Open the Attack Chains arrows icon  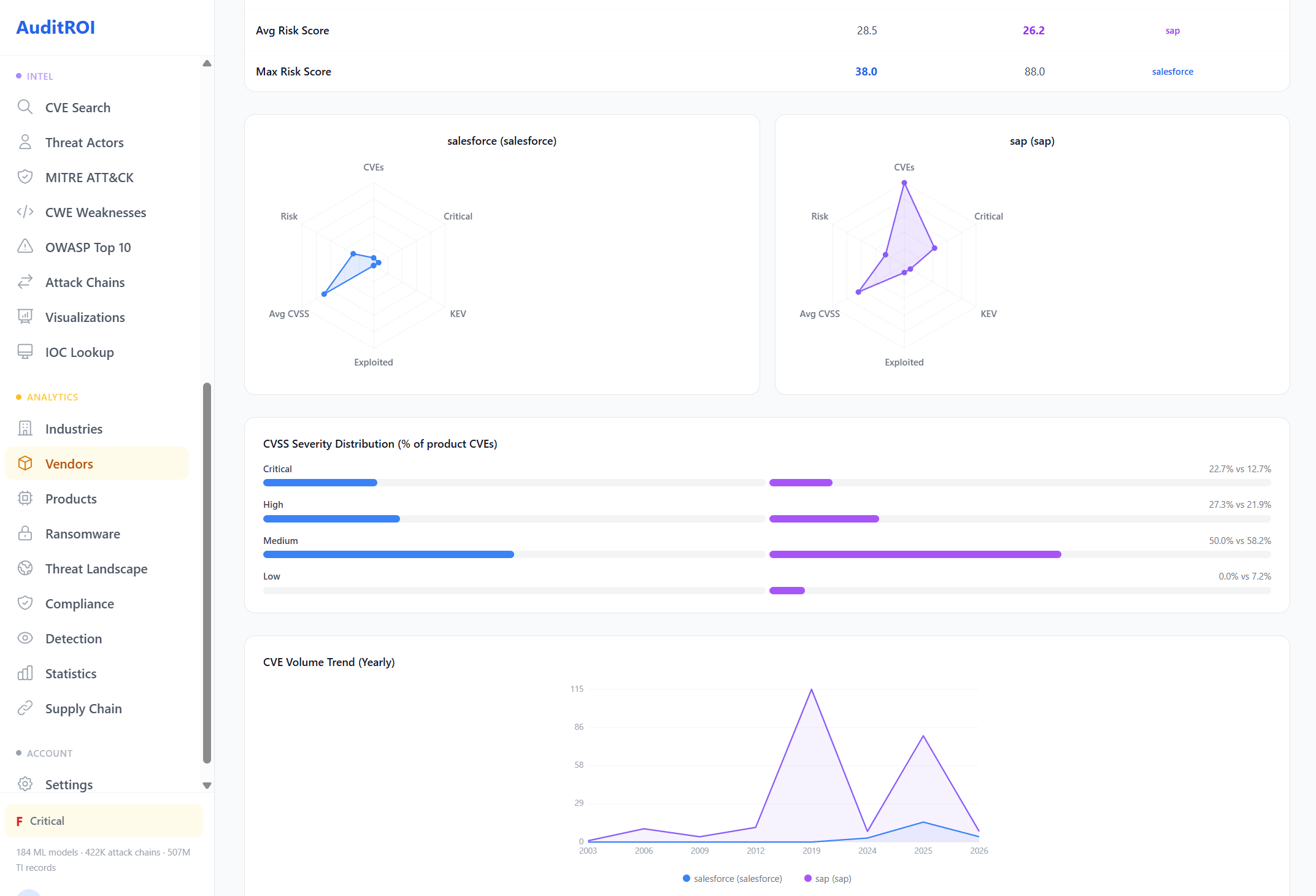click(x=25, y=281)
